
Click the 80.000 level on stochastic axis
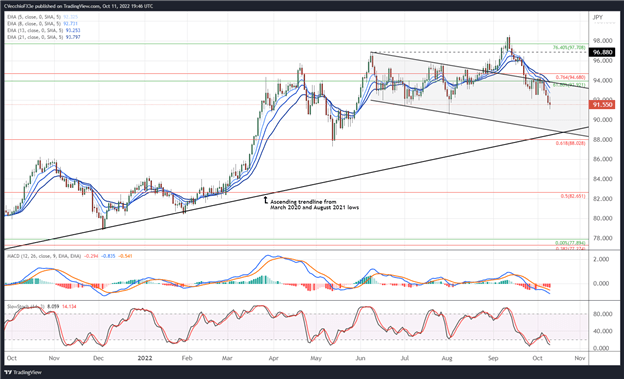602,314
